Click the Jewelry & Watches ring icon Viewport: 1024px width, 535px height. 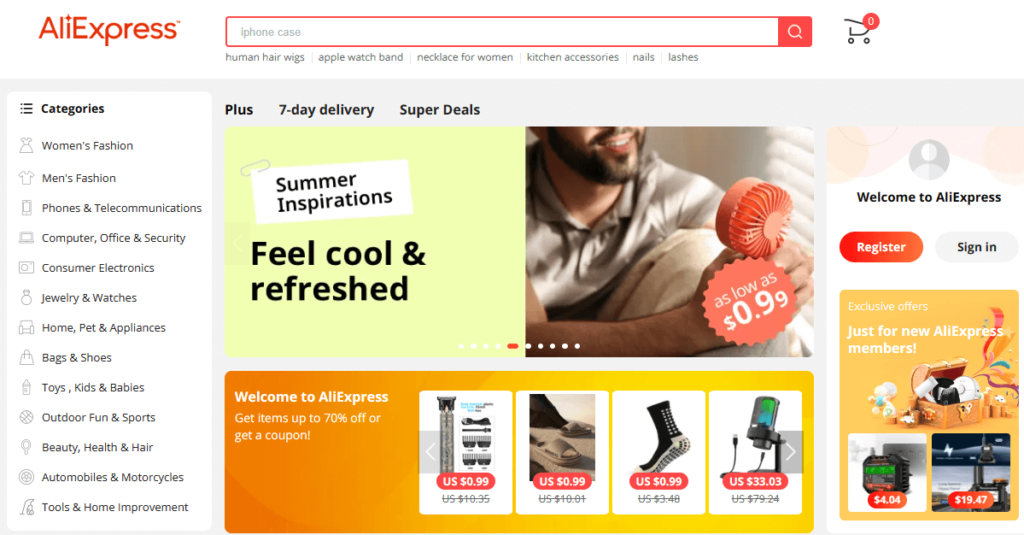(26, 297)
